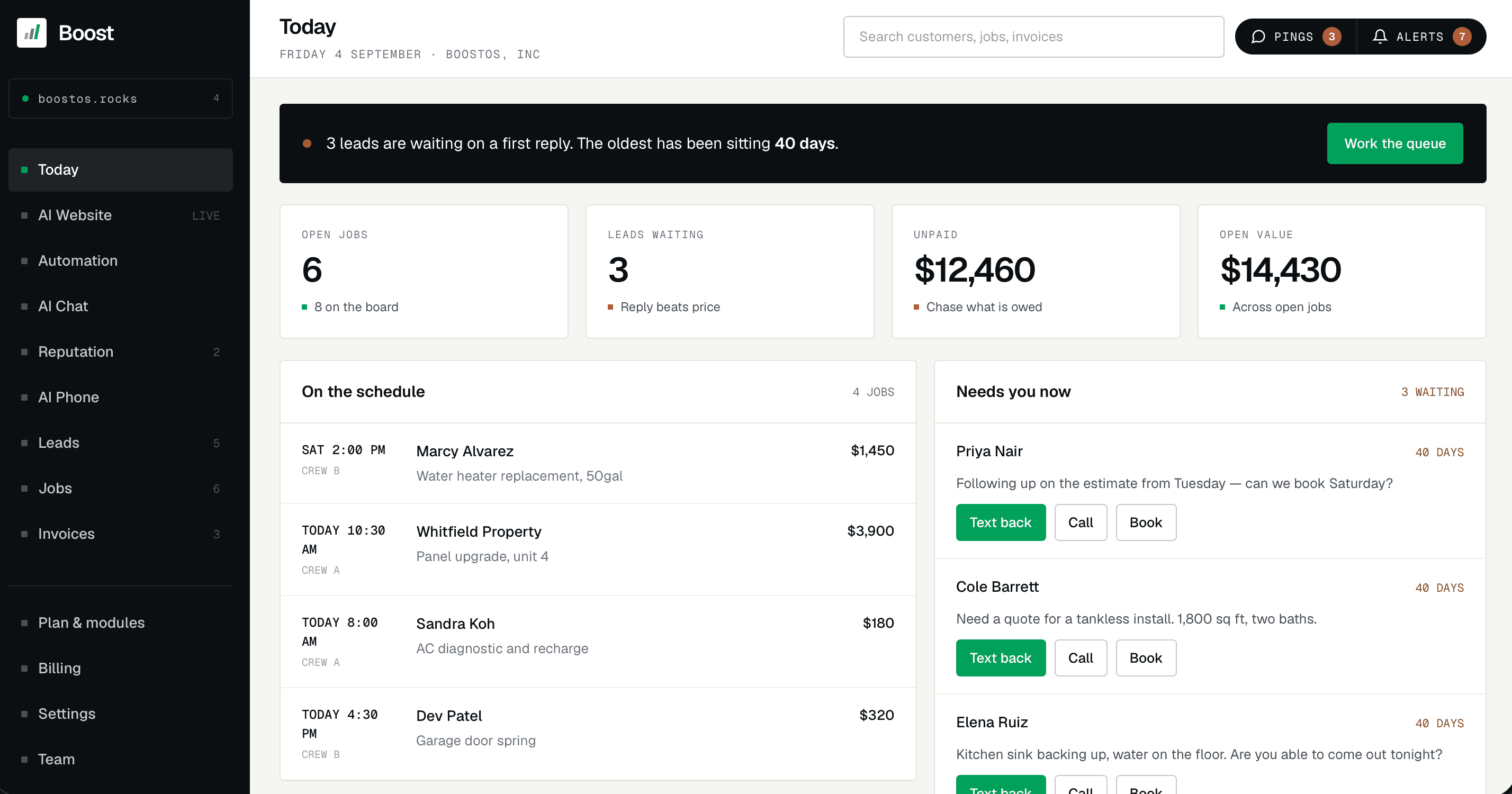The image size is (1512, 794).
Task: Open the Open Value $14,430 card
Action: point(1341,271)
